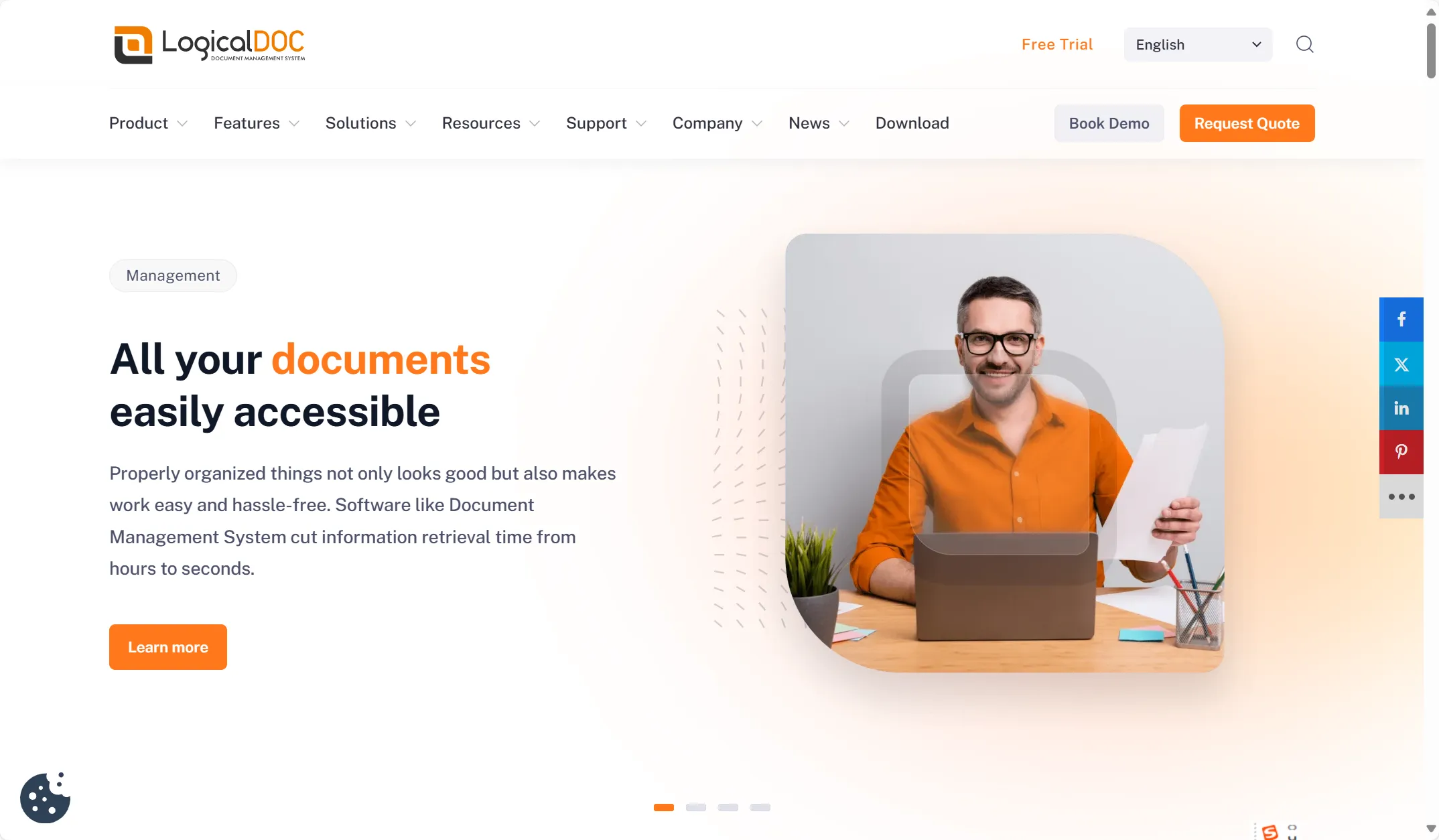This screenshot has height=840, width=1439.
Task: Click the LinkedIn share icon
Action: click(x=1402, y=408)
